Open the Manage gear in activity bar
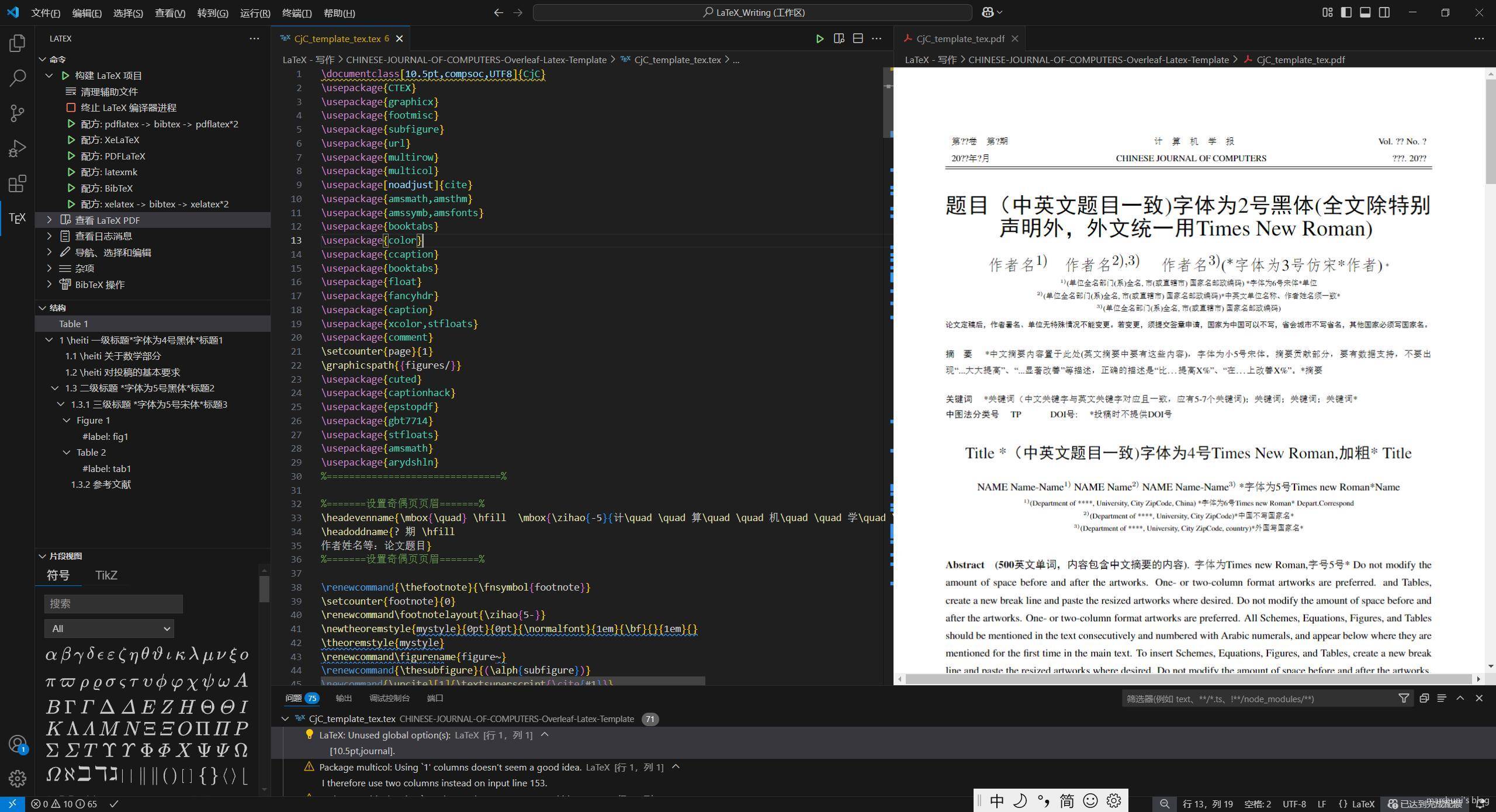The width and height of the screenshot is (1496, 812). 18,778
